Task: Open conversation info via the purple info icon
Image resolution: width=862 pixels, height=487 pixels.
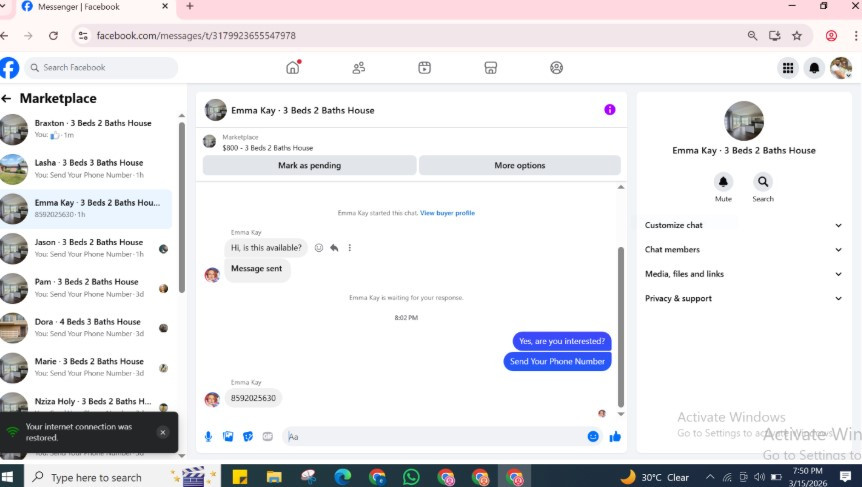Action: 610,109
